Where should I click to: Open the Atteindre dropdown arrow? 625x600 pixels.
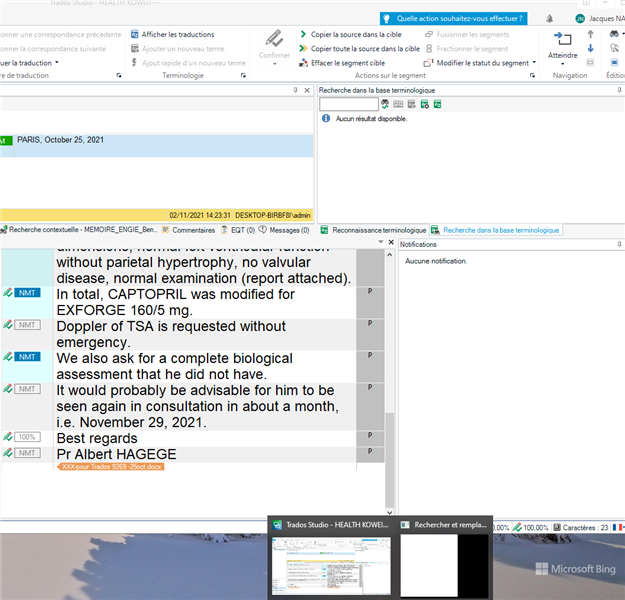point(562,64)
